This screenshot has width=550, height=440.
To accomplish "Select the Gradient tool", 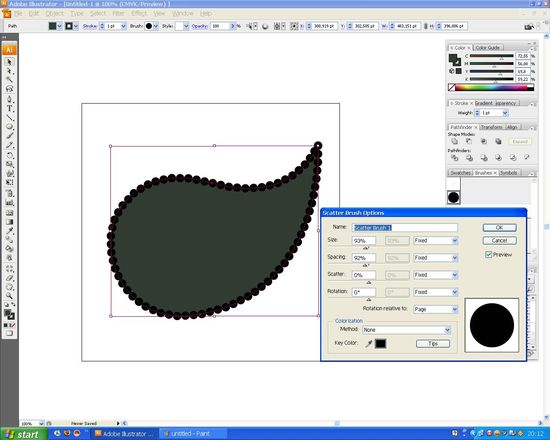I will [x=9, y=222].
